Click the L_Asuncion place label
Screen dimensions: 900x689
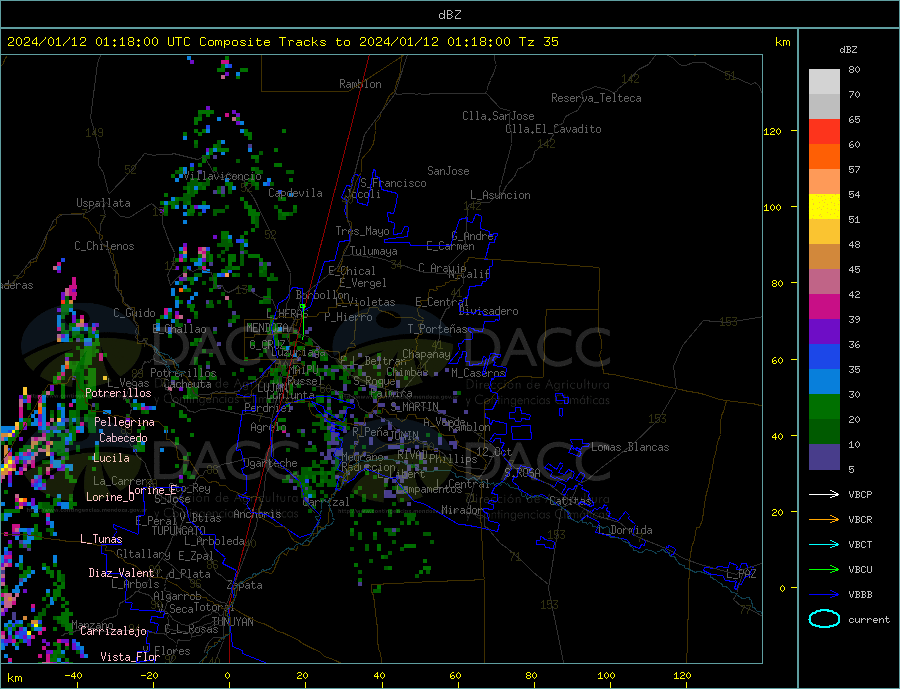point(501,195)
